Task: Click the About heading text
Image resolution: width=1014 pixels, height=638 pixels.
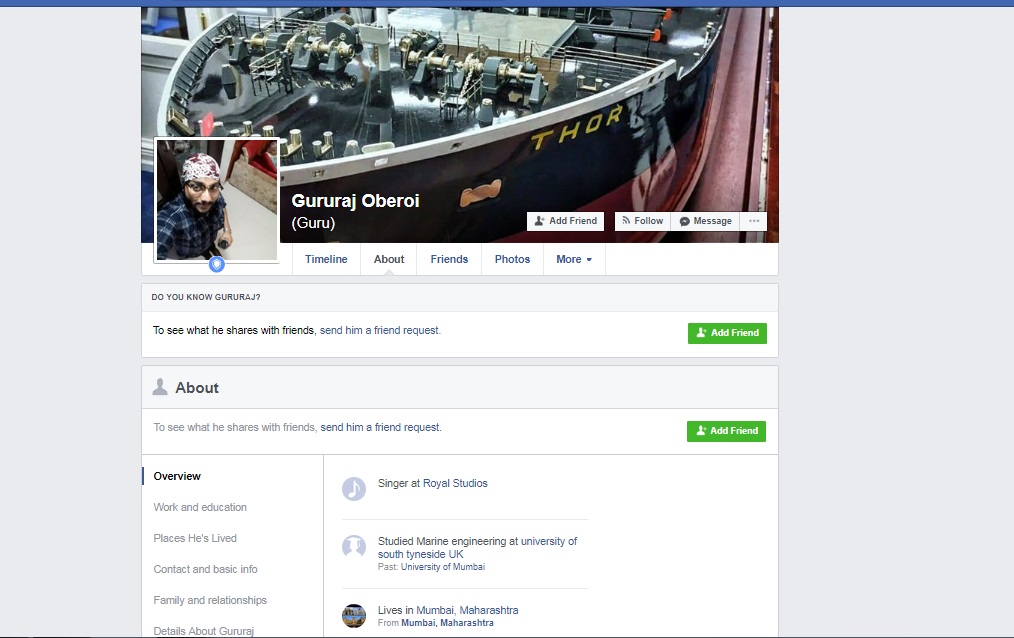Action: click(197, 388)
